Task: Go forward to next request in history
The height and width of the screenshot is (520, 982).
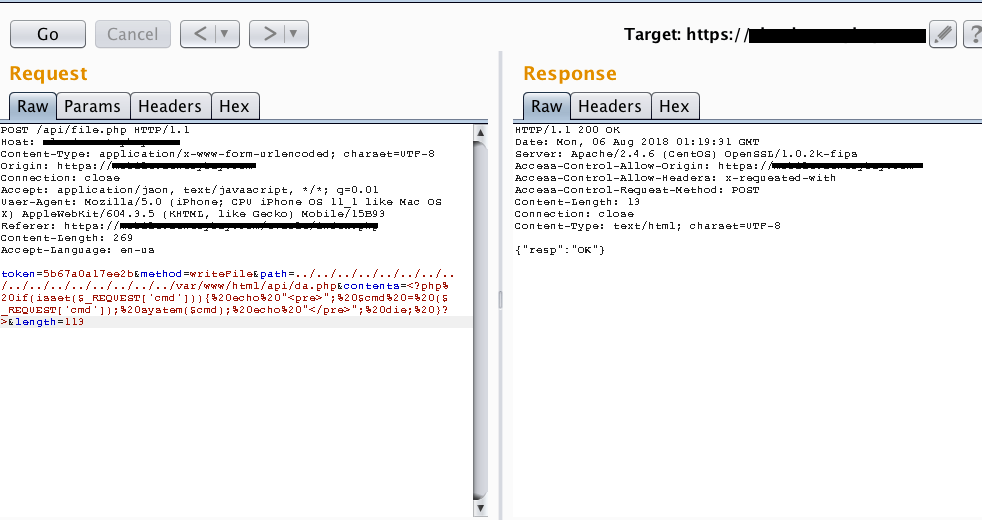Action: (269, 34)
